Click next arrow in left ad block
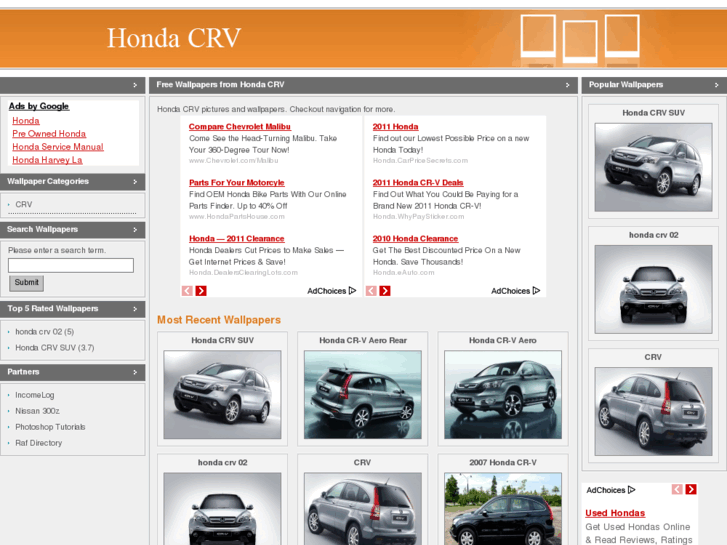This screenshot has height=545, width=727. click(201, 291)
